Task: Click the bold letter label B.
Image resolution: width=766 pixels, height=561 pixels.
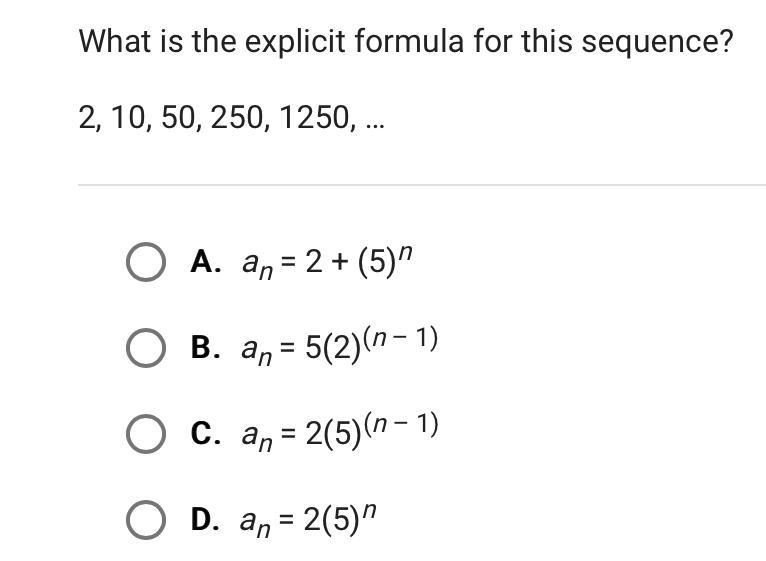Action: pos(205,347)
